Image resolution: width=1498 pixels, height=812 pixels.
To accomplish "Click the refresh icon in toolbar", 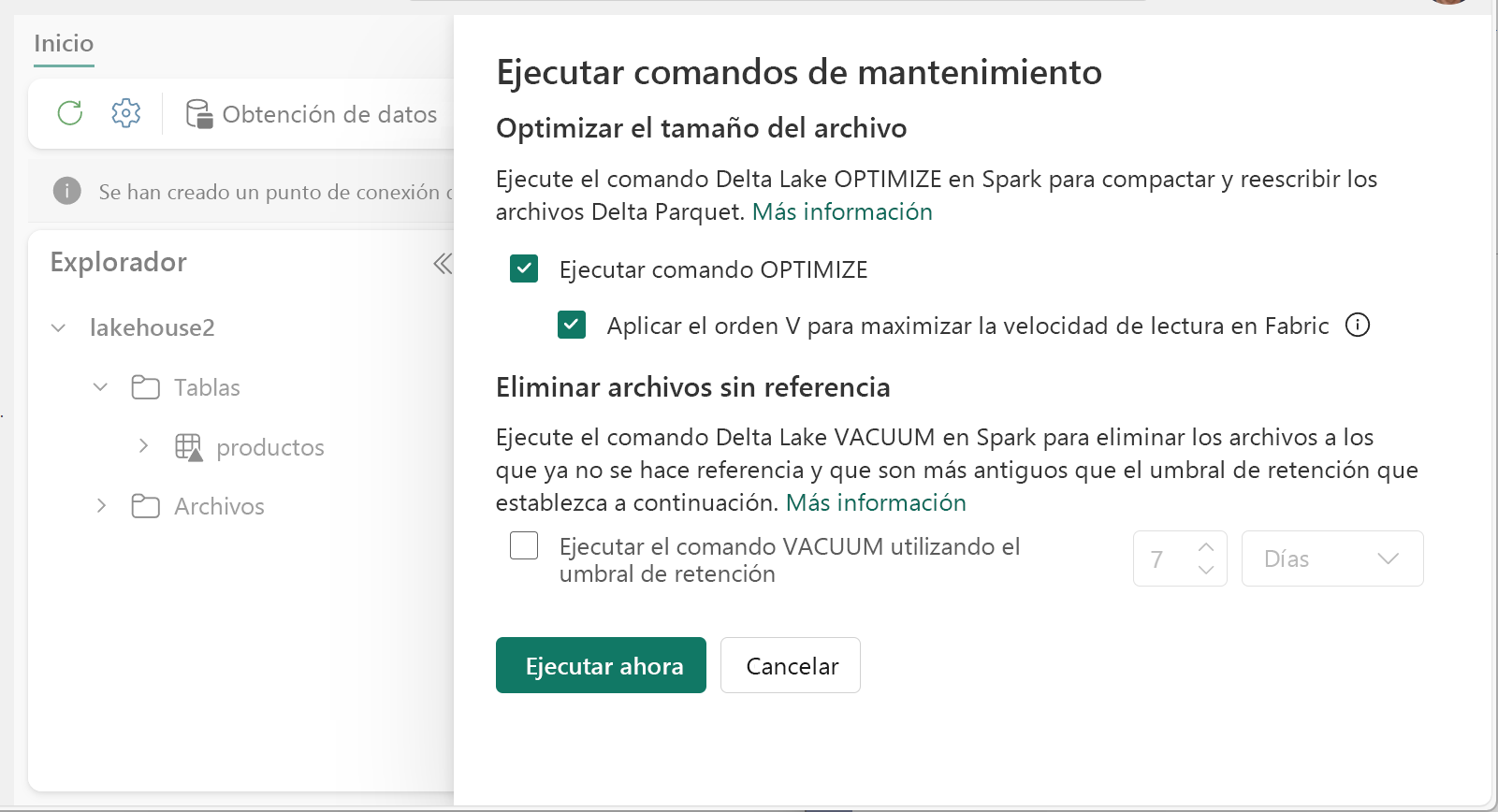I will pyautogui.click(x=70, y=113).
